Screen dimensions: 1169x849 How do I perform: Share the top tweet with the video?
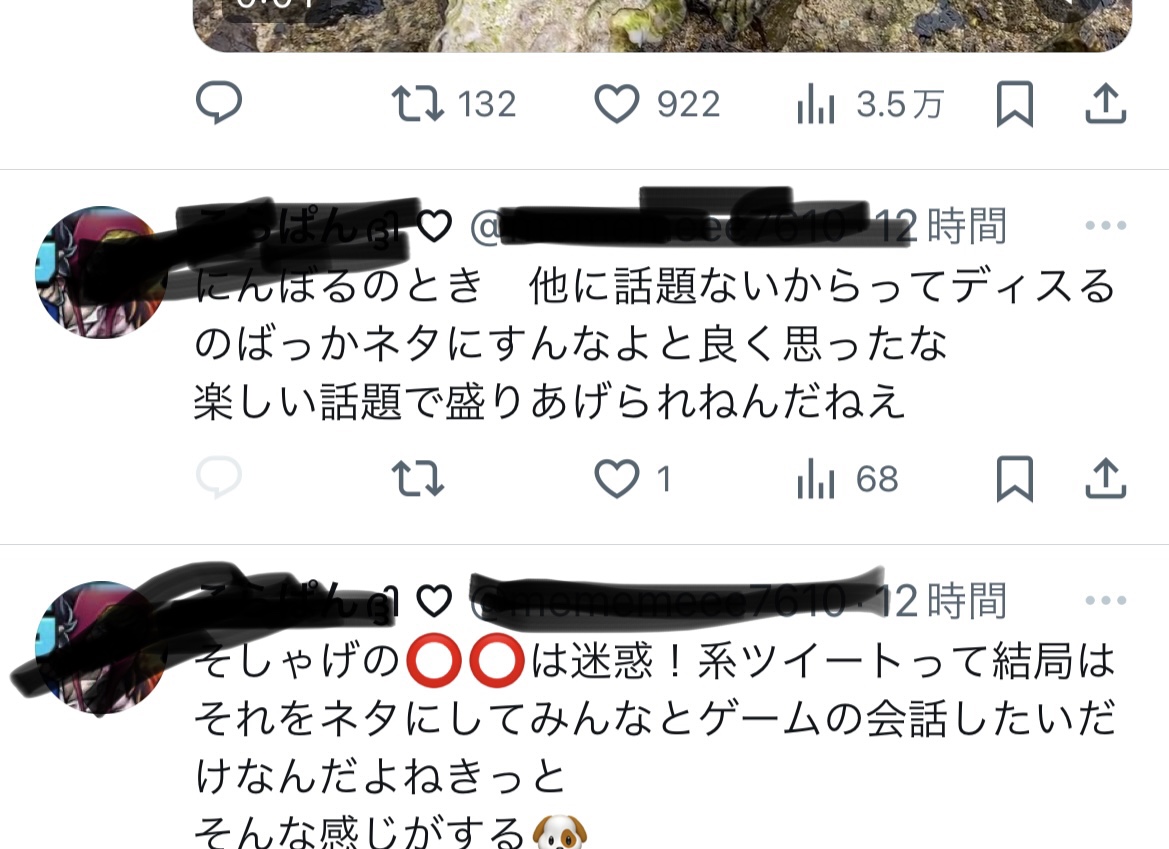[1105, 104]
